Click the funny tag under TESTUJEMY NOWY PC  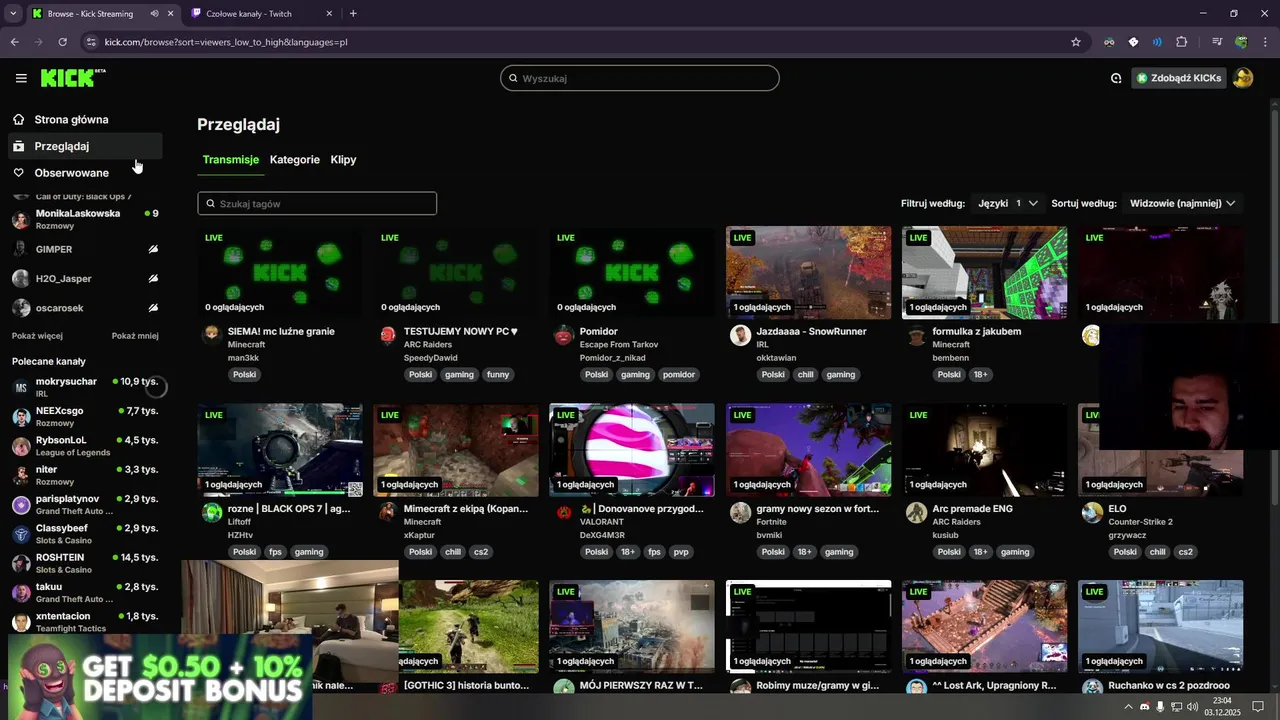coord(497,375)
